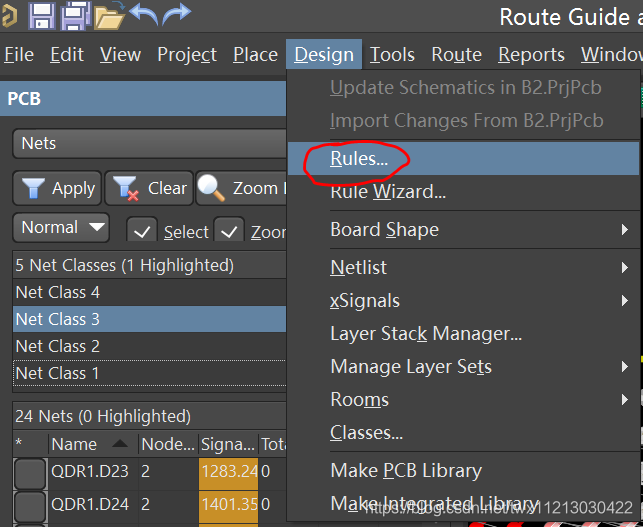This screenshot has width=643, height=527.
Task: Select Make Integrated Library
Action: (x=463, y=504)
